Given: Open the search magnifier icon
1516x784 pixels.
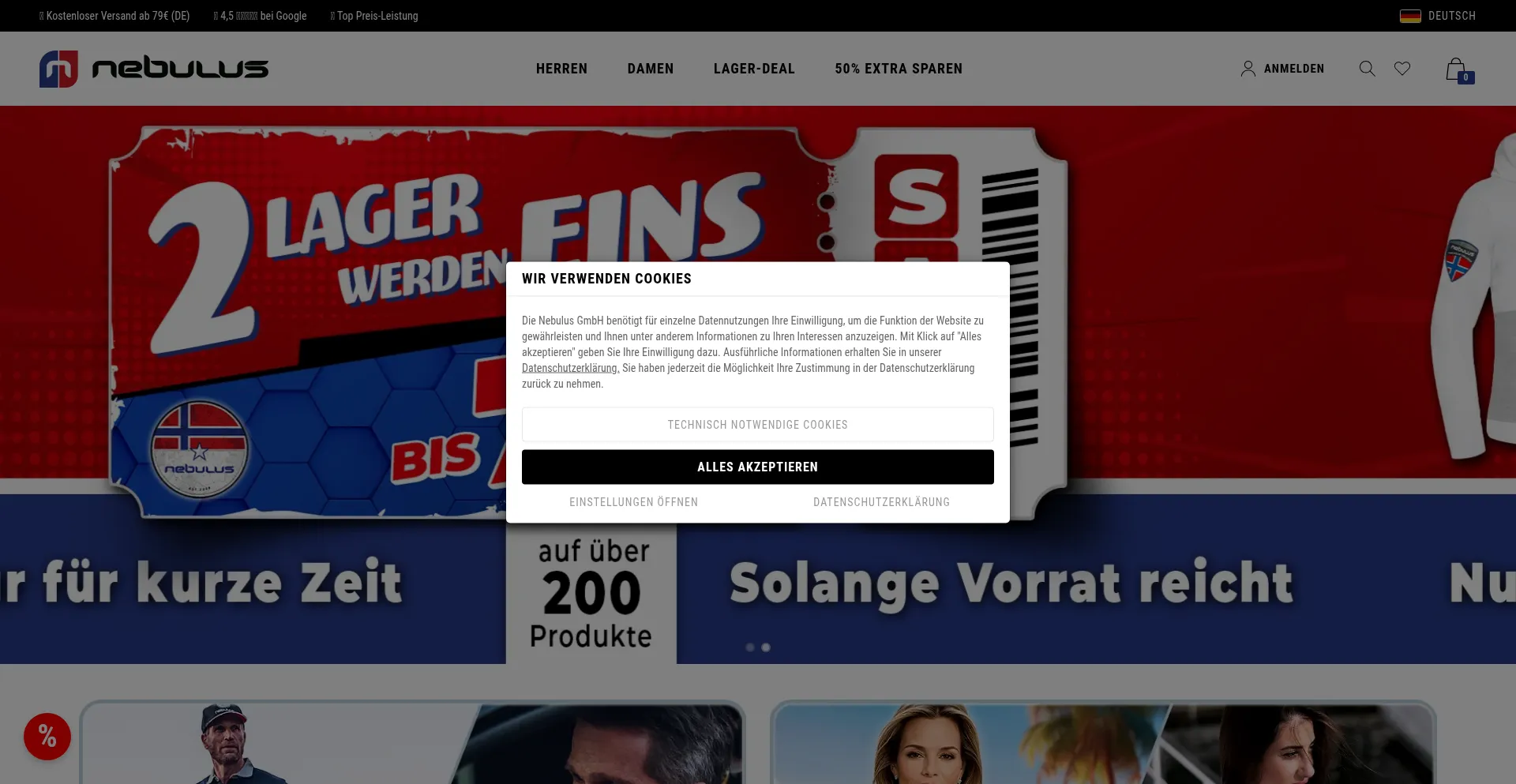Looking at the screenshot, I should click(1367, 69).
